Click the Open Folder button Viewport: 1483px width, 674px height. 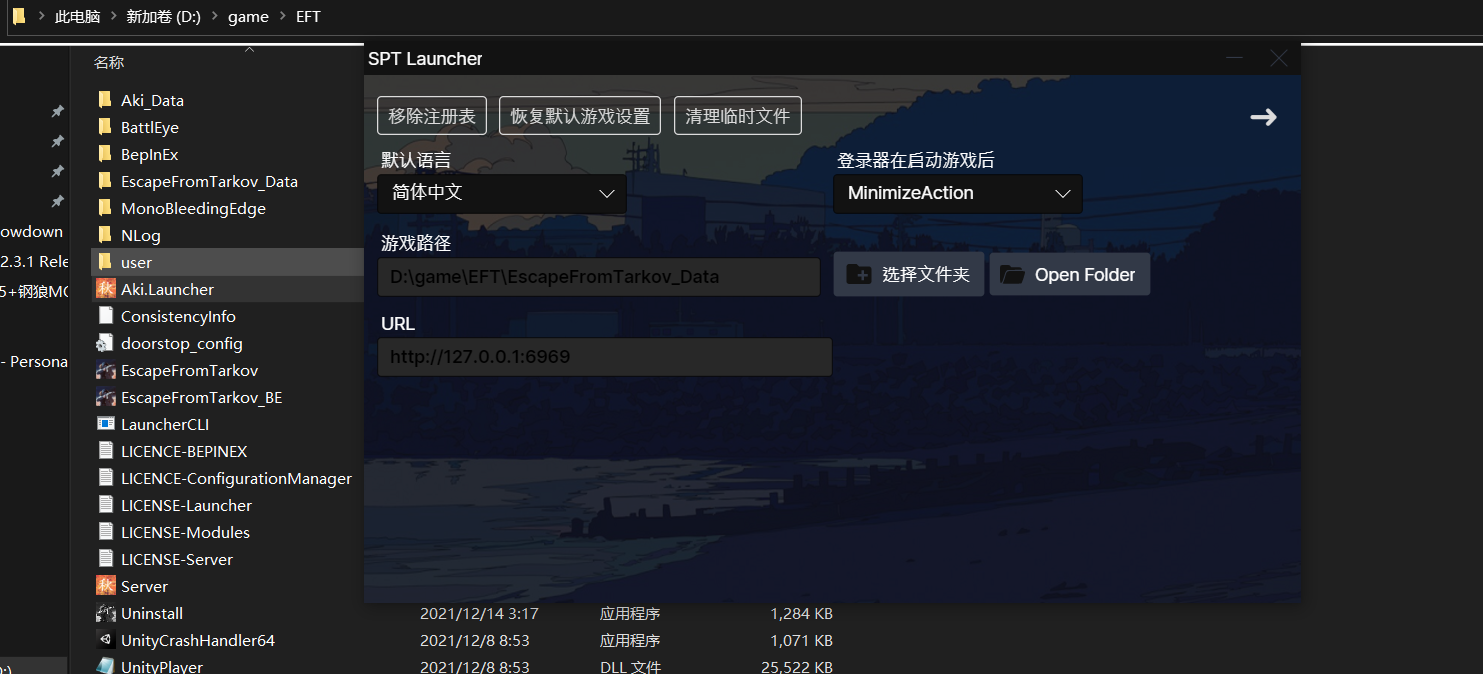[x=1070, y=275]
